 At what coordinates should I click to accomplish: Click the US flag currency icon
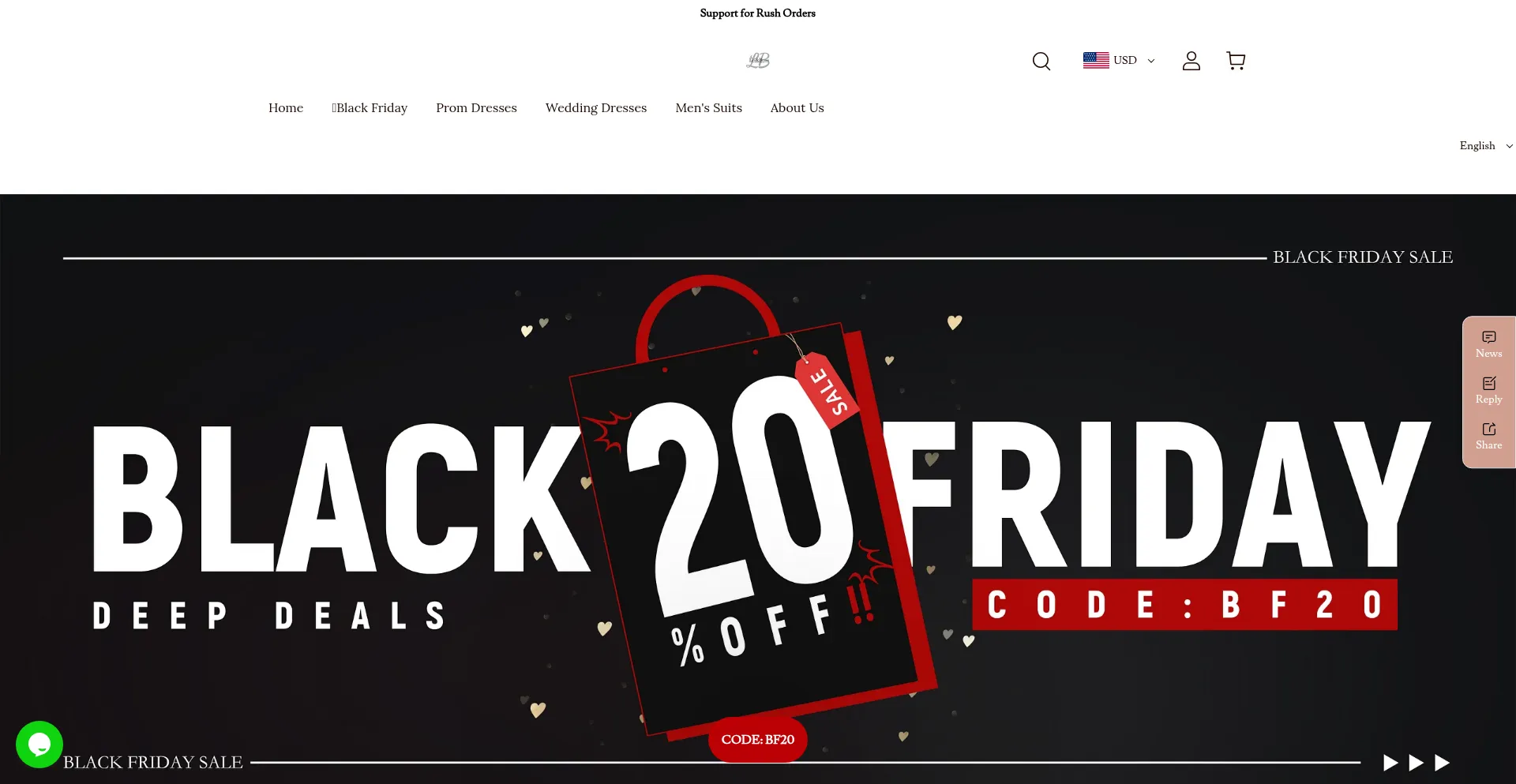click(x=1096, y=60)
